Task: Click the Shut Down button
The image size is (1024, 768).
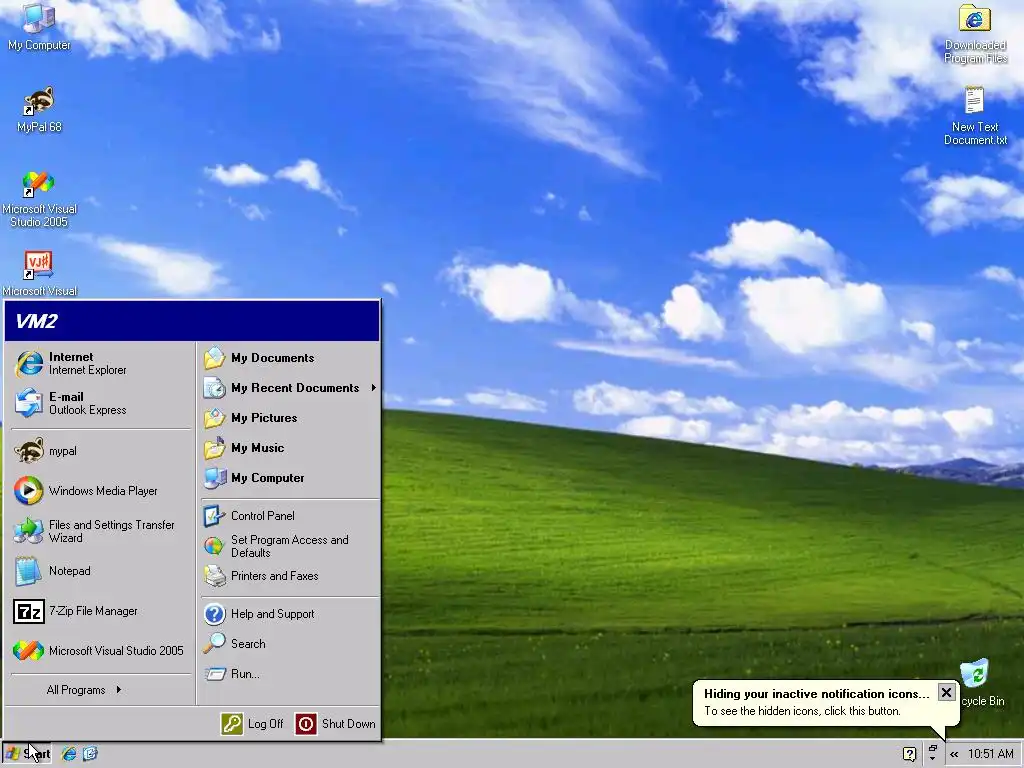Action: (335, 724)
